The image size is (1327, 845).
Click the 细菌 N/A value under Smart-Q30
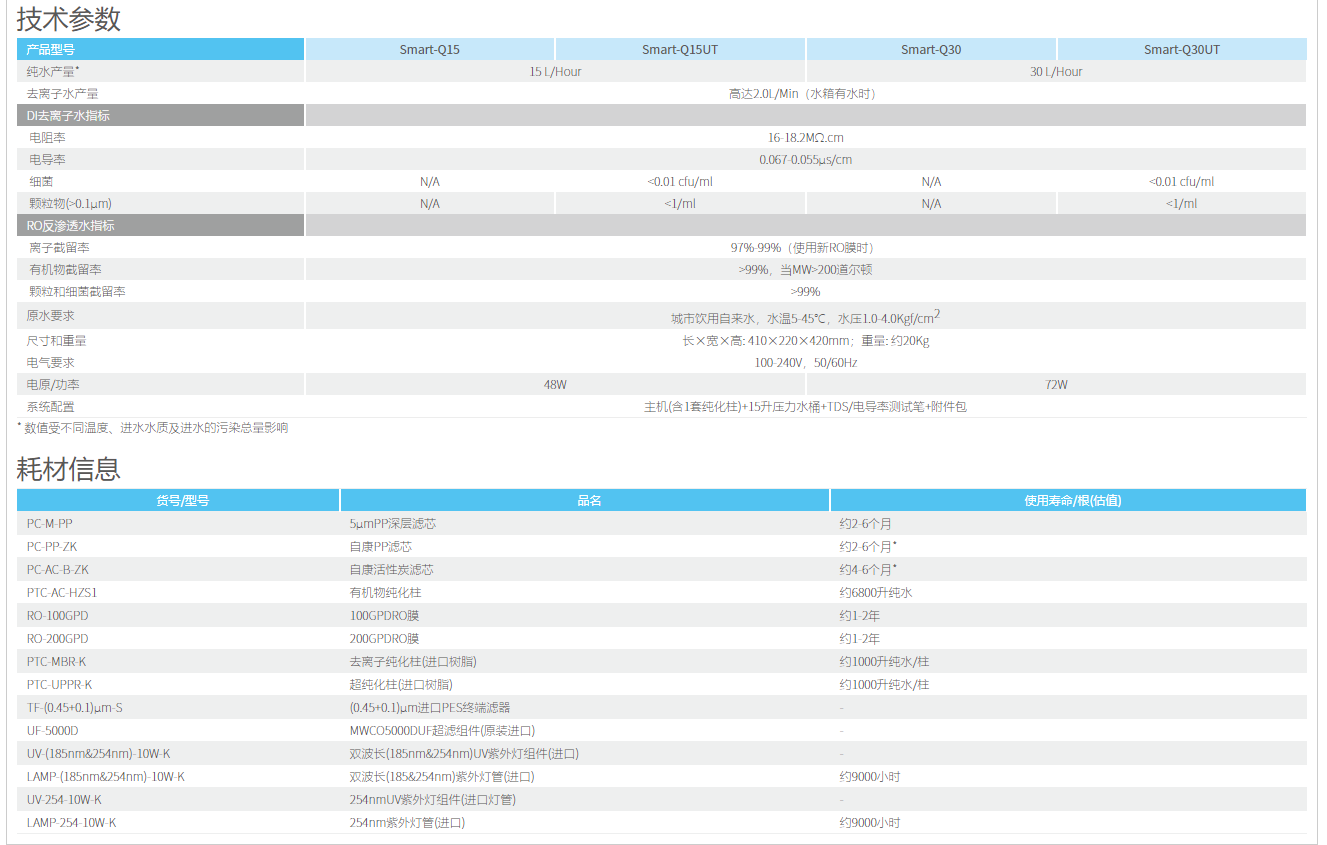(x=931, y=182)
